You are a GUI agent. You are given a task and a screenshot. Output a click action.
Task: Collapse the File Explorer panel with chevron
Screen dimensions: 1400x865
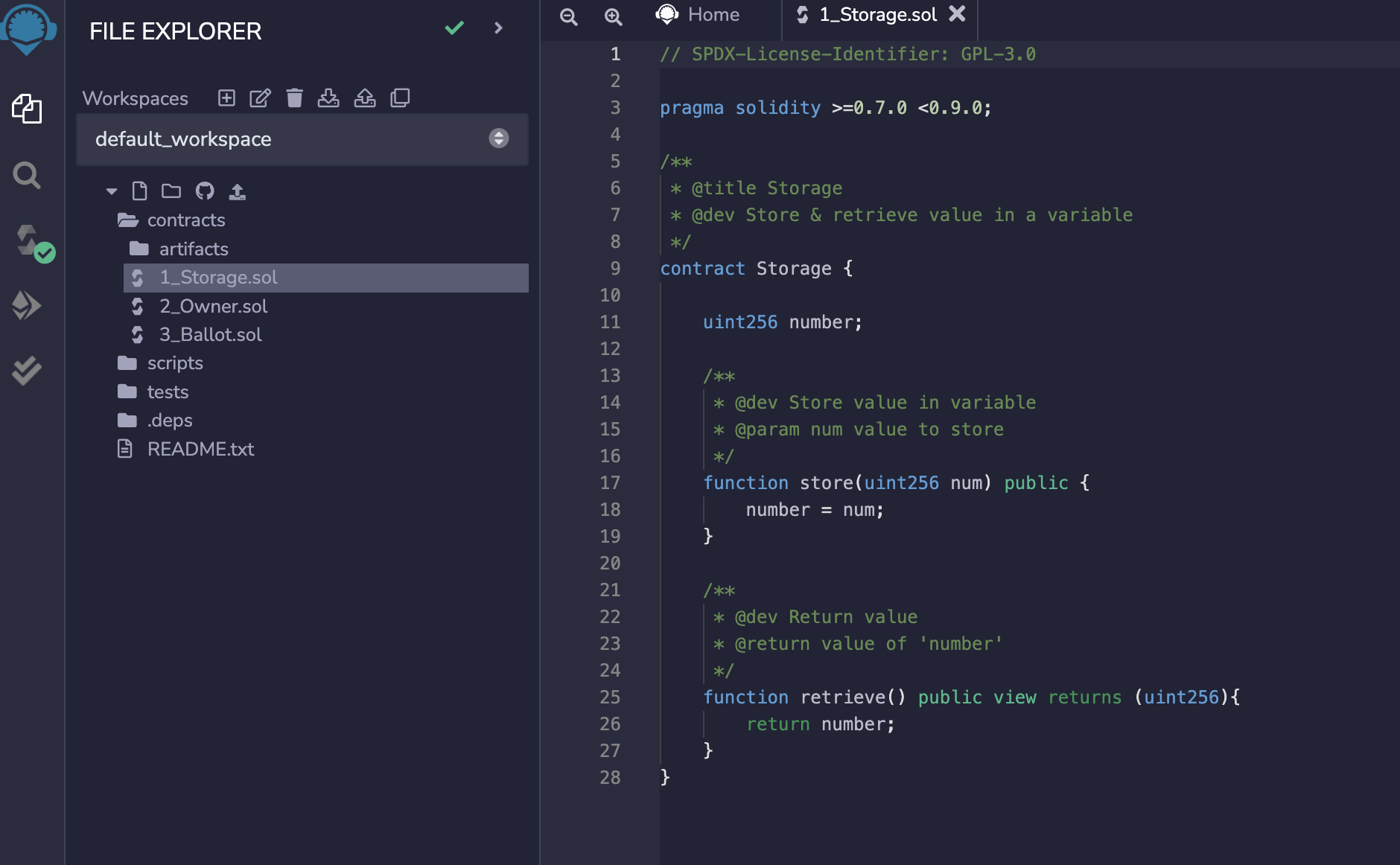(x=498, y=28)
